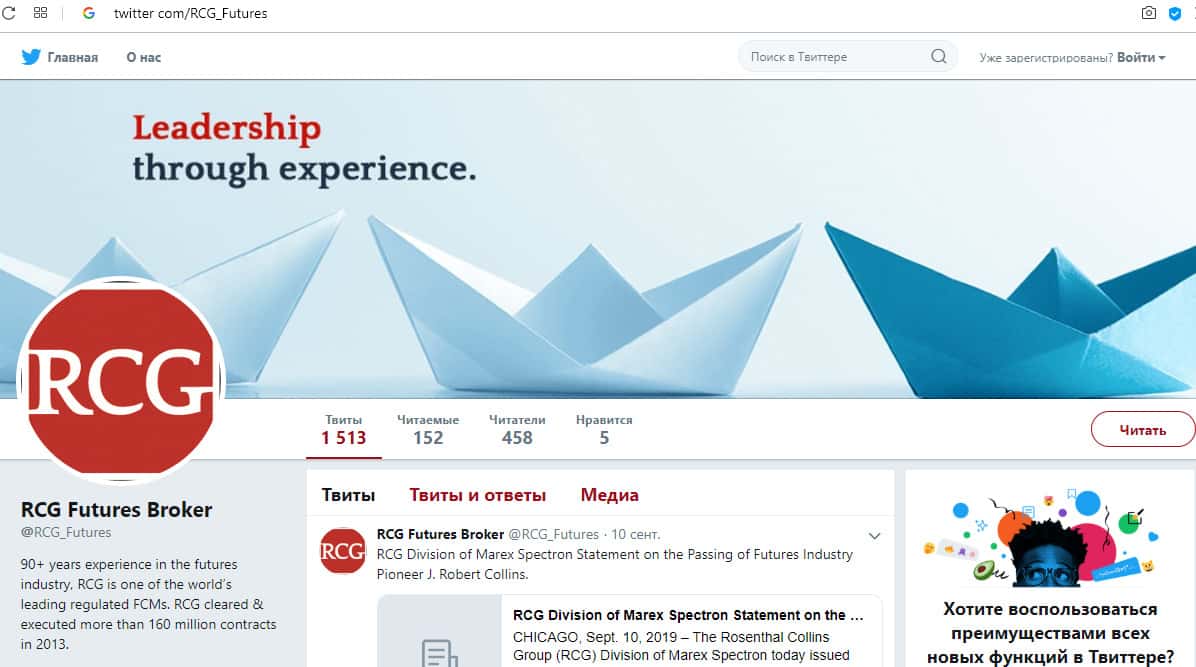Open the large RCG profile avatar

[121, 380]
